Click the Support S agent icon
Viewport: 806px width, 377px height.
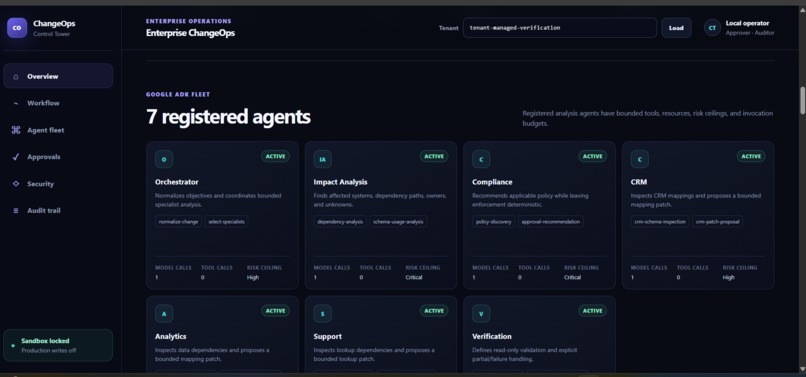[323, 314]
